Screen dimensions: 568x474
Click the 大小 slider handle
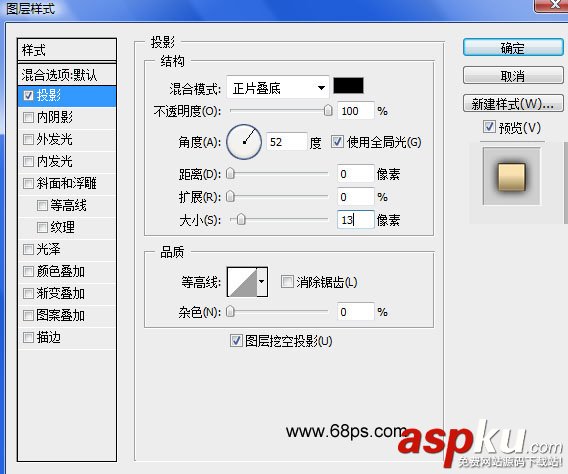point(241,219)
